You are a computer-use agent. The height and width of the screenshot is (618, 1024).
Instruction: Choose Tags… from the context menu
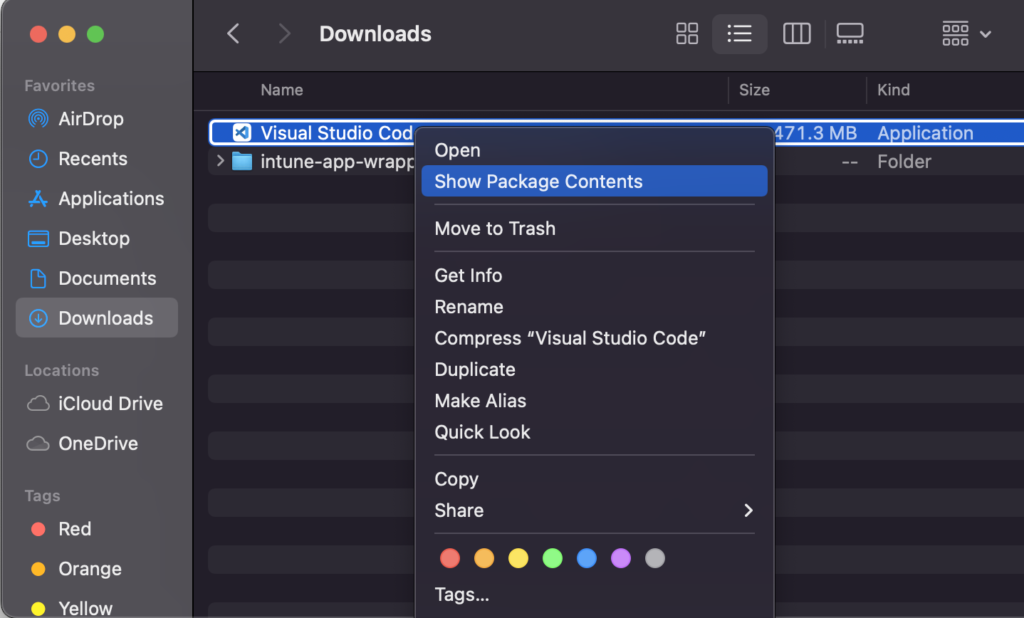pyautogui.click(x=594, y=594)
